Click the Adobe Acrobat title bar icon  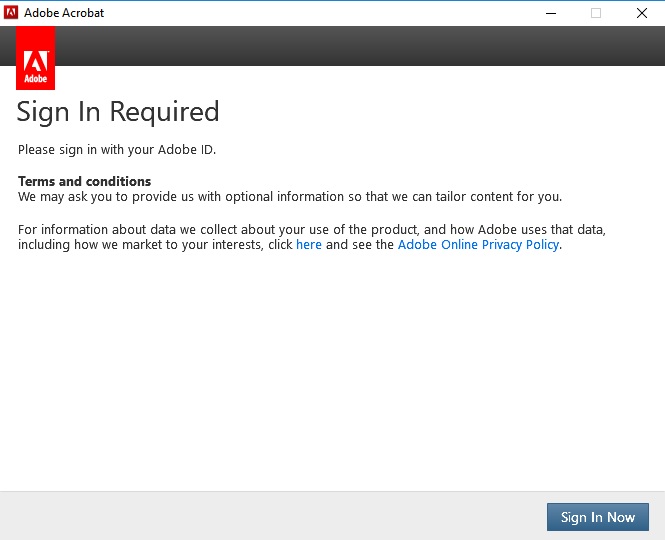11,13
